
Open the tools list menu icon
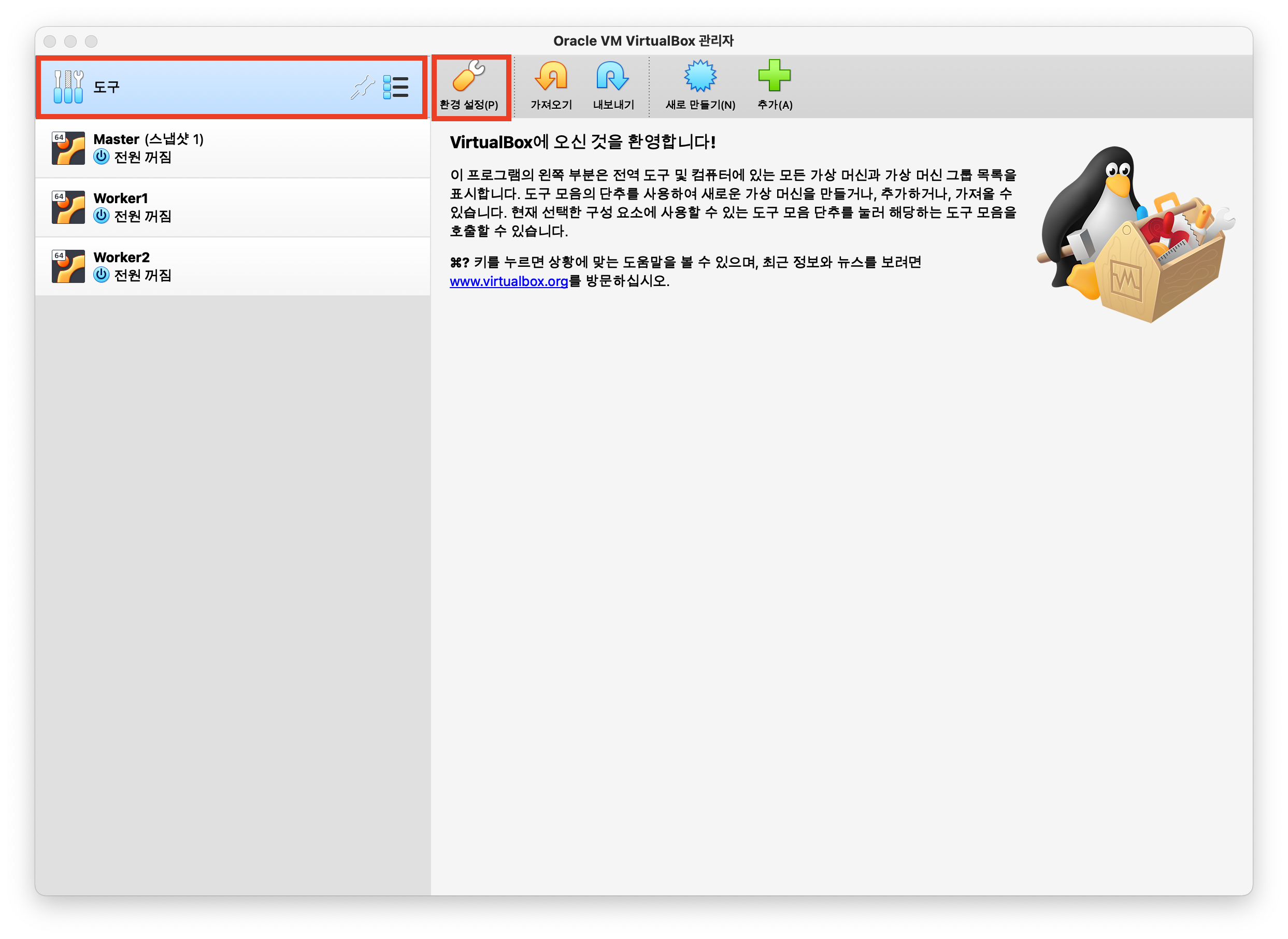[x=396, y=88]
